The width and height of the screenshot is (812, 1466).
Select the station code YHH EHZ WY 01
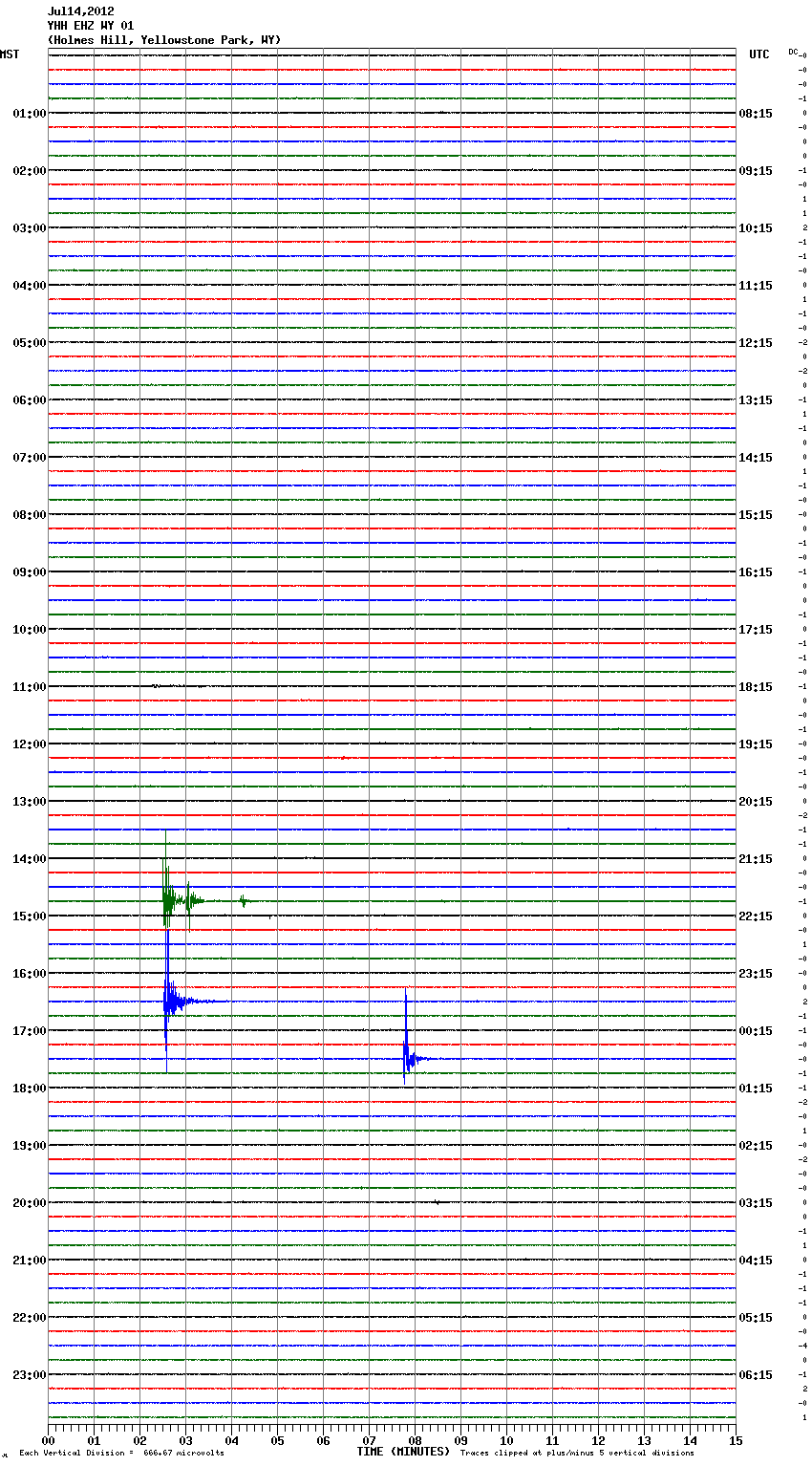click(x=91, y=26)
